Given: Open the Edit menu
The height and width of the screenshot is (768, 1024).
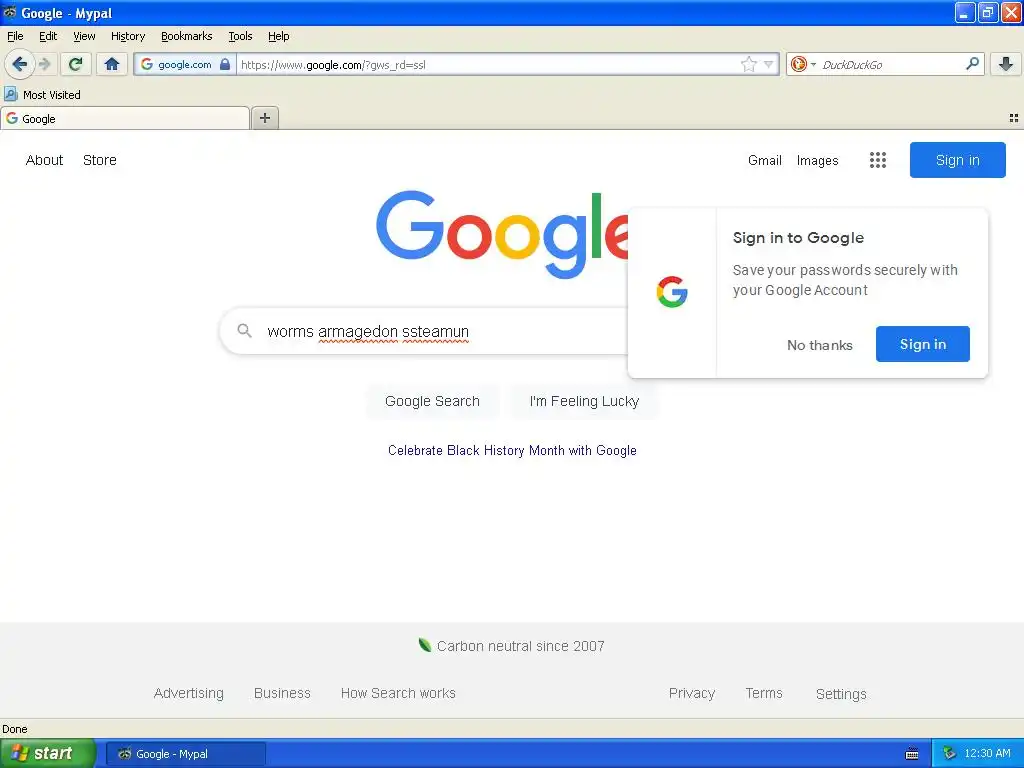Looking at the screenshot, I should pos(48,36).
